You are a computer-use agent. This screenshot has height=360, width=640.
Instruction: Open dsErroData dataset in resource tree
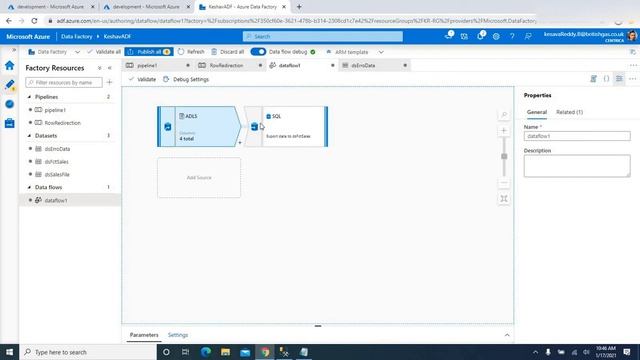(57, 149)
